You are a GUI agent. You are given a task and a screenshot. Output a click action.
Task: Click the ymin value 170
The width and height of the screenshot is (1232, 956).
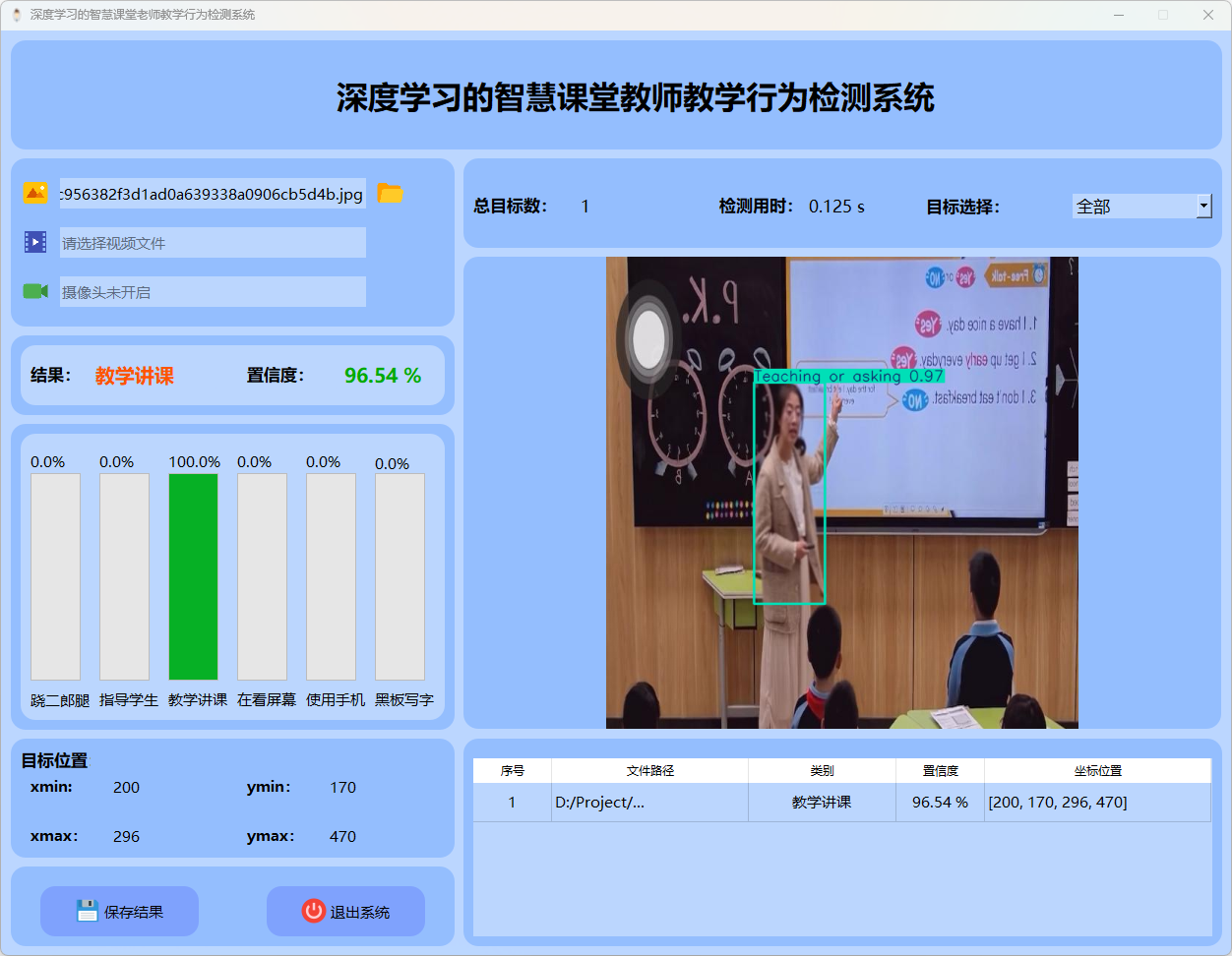point(342,788)
